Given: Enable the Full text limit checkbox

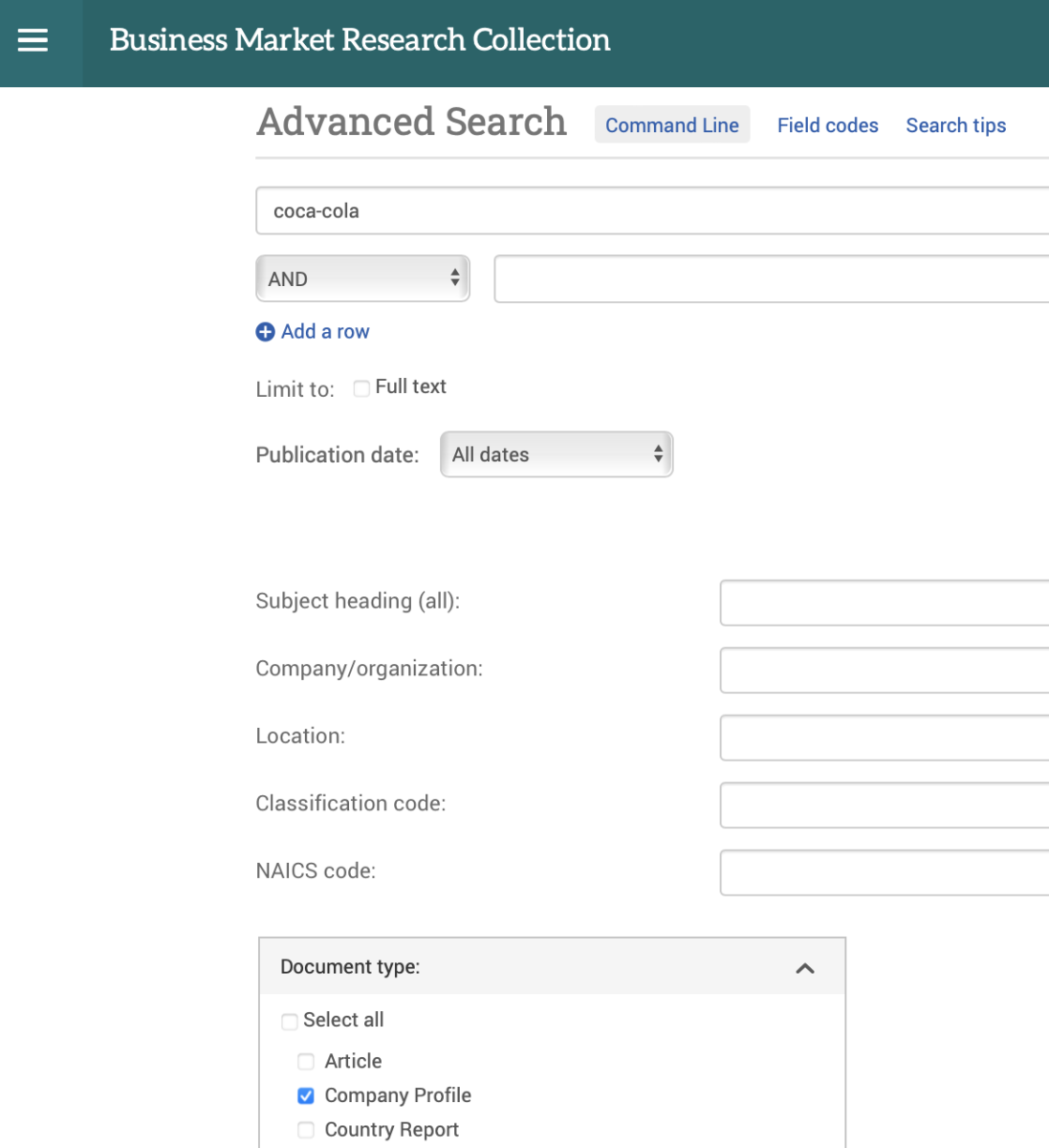Looking at the screenshot, I should click(361, 387).
